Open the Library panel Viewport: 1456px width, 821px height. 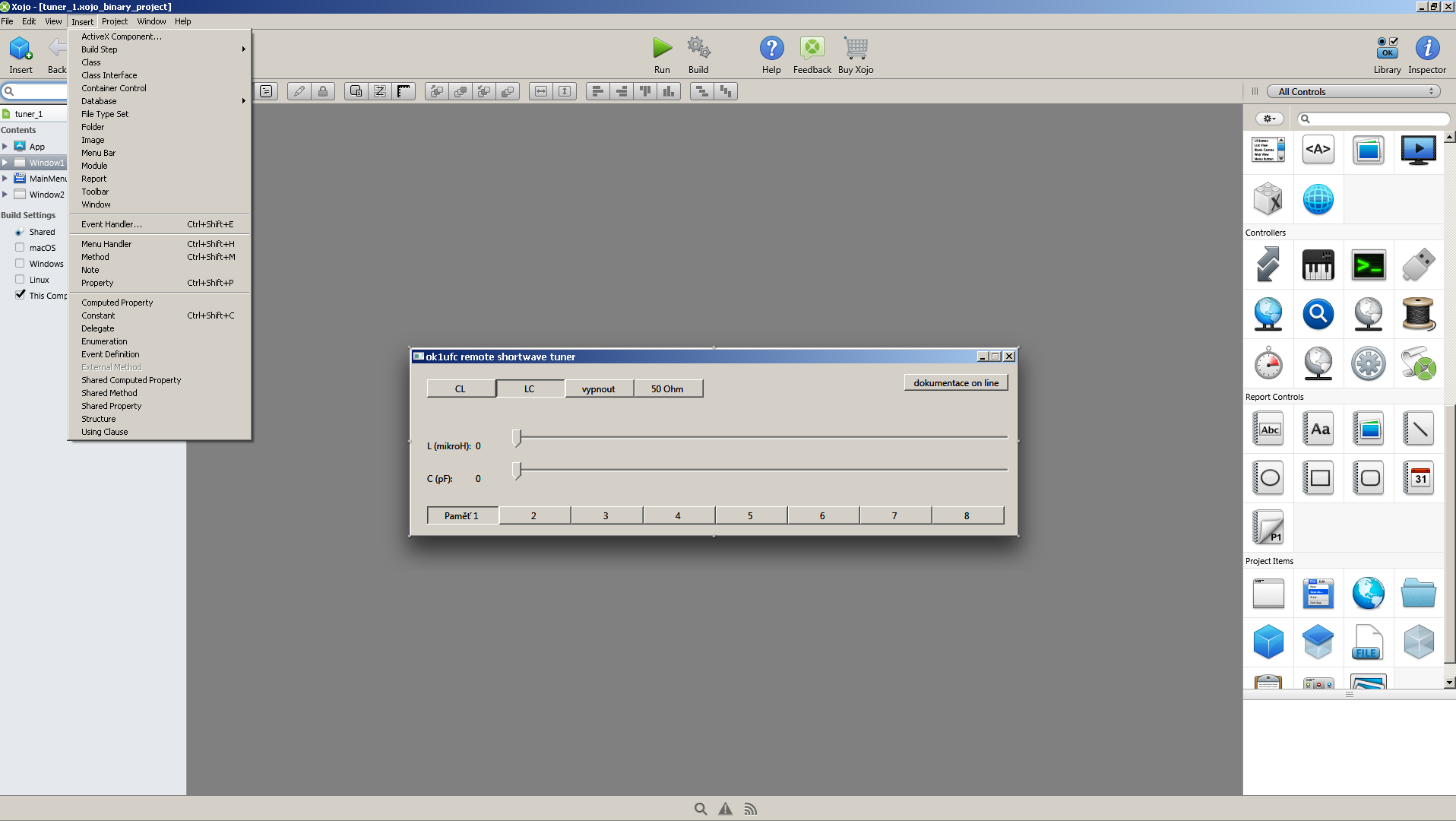tap(1387, 49)
